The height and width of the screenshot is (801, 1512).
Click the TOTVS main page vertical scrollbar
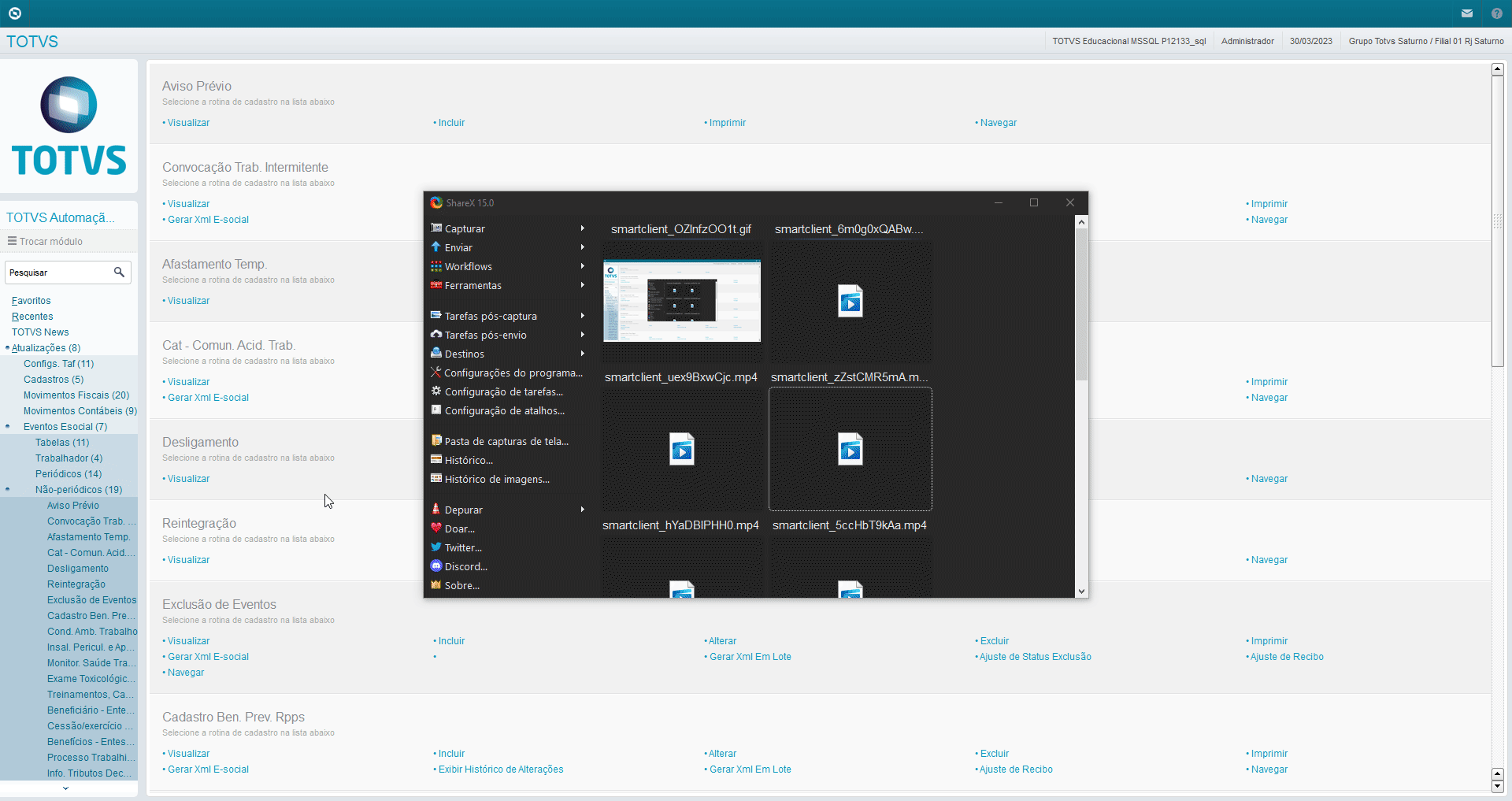click(x=1498, y=221)
